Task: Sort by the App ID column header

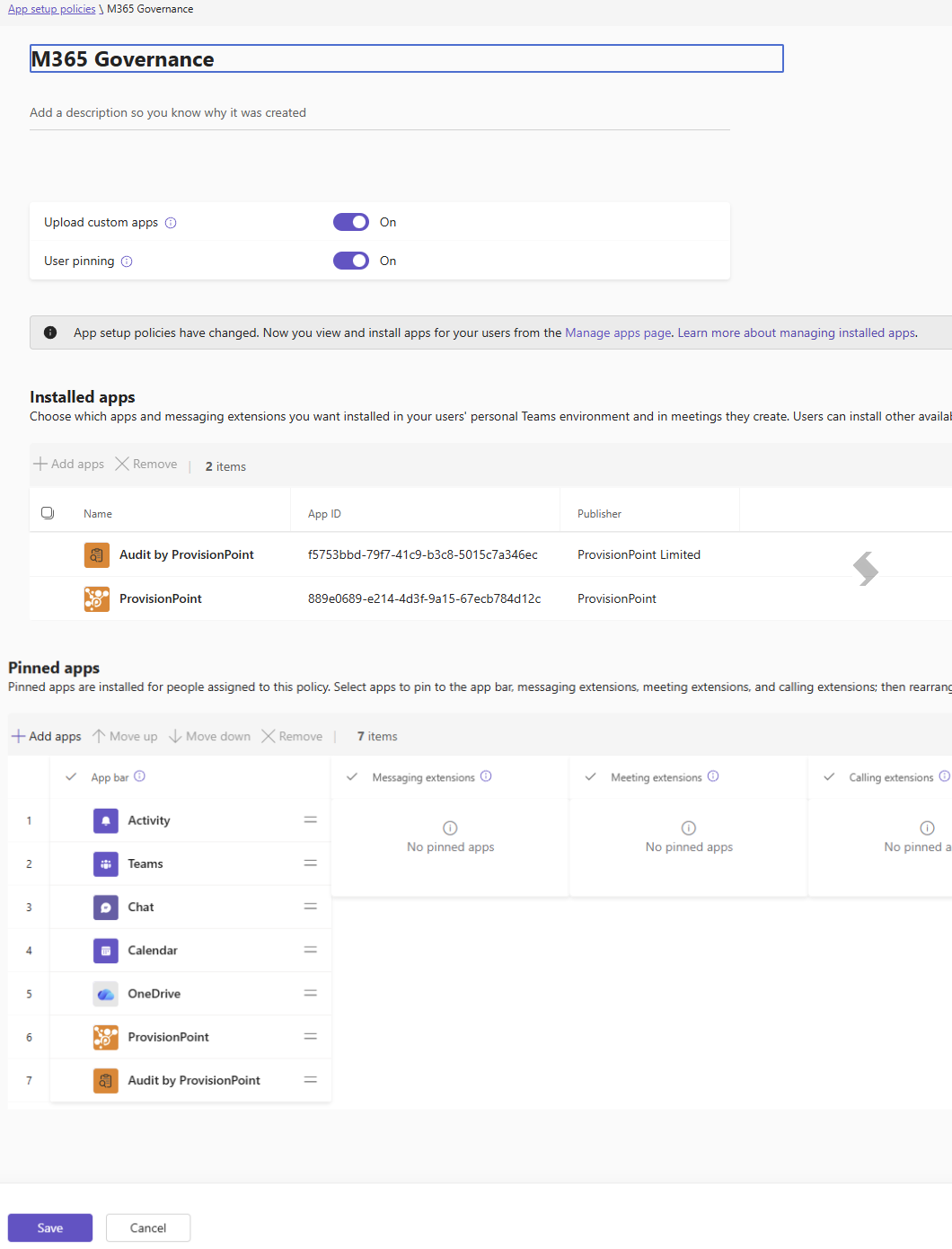Action: pos(324,514)
